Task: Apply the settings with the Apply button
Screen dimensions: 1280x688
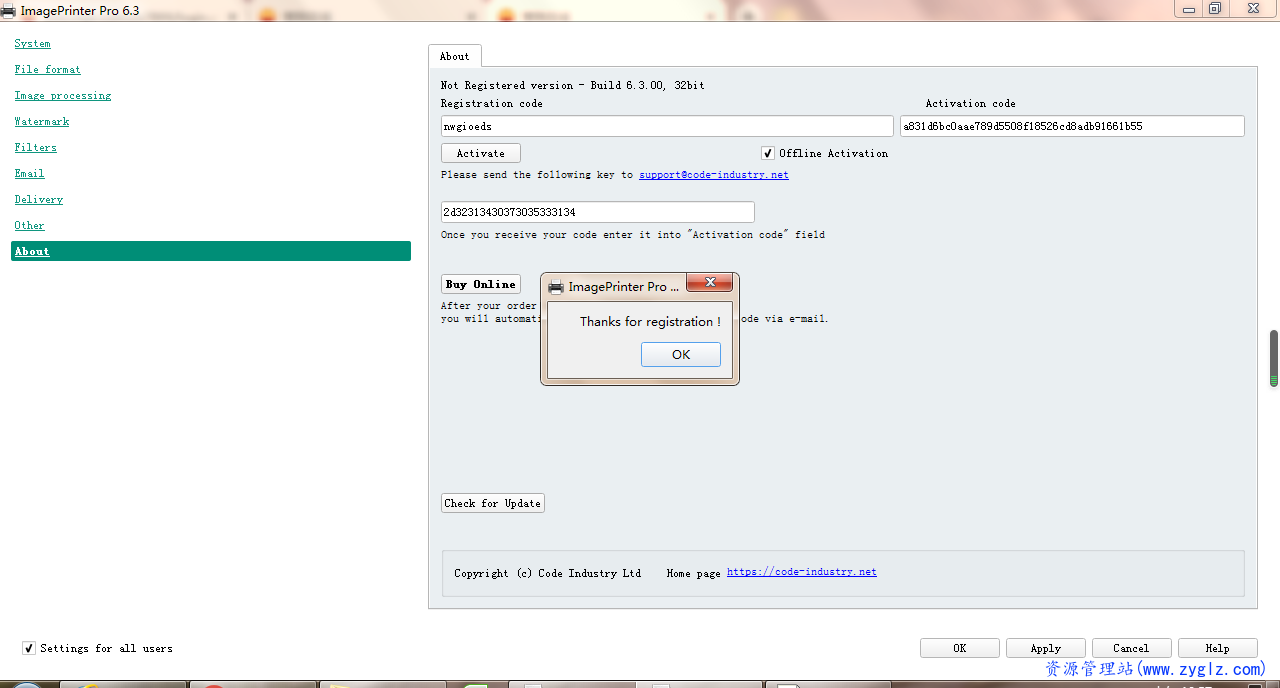Action: (x=1046, y=648)
